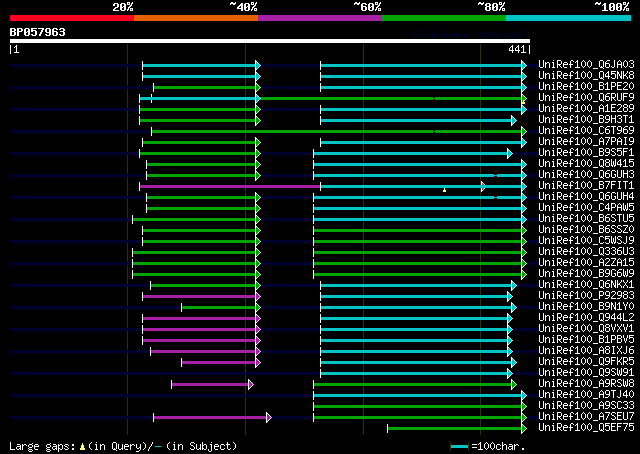The image size is (640, 454).
Task: Click the =100char. scale label
Action: [x=498, y=446]
